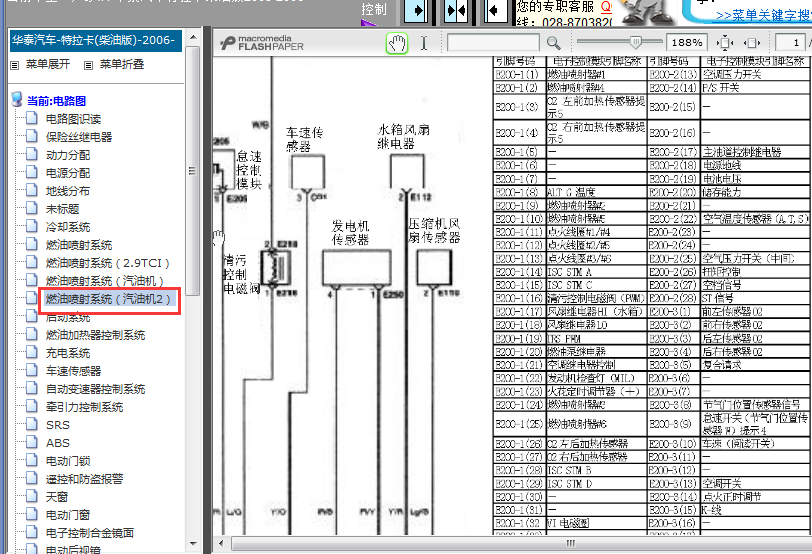812x554 pixels.
Task: Click the 清污控制电磁阀 (PWM) table cell
Action: point(597,299)
